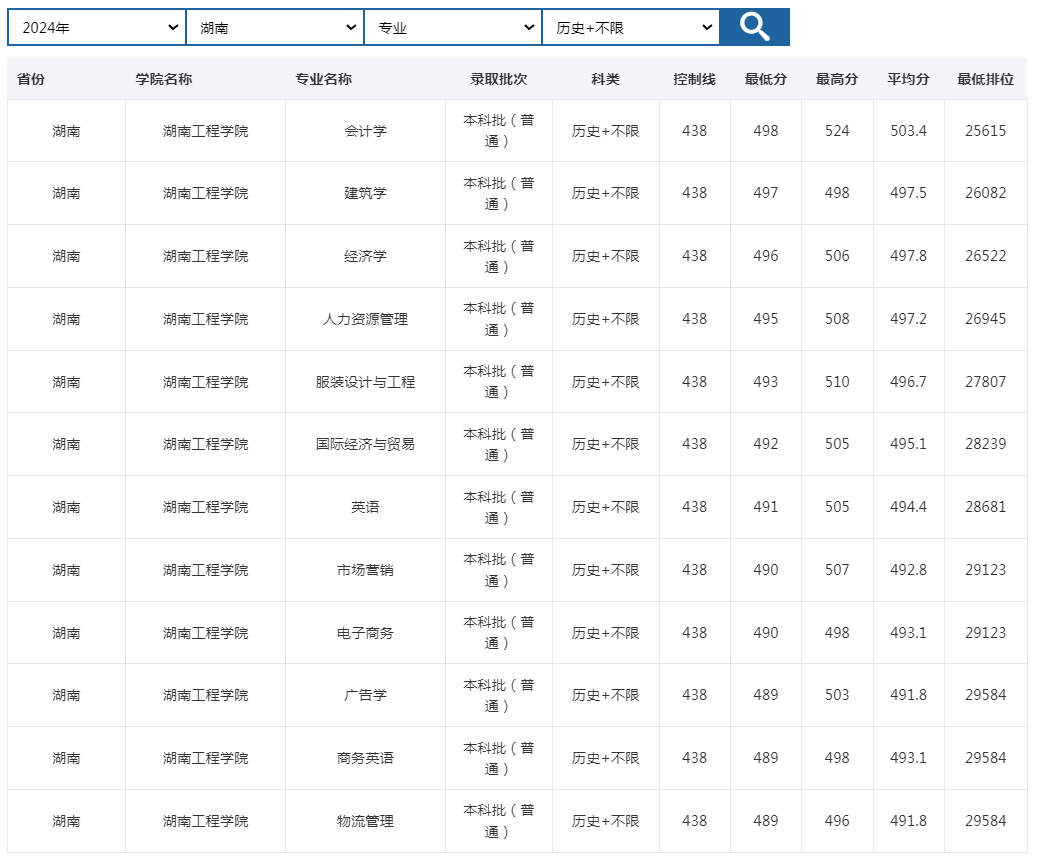Image resolution: width=1037 pixels, height=860 pixels.
Task: Click the lowest score 492
Action: coord(766,444)
